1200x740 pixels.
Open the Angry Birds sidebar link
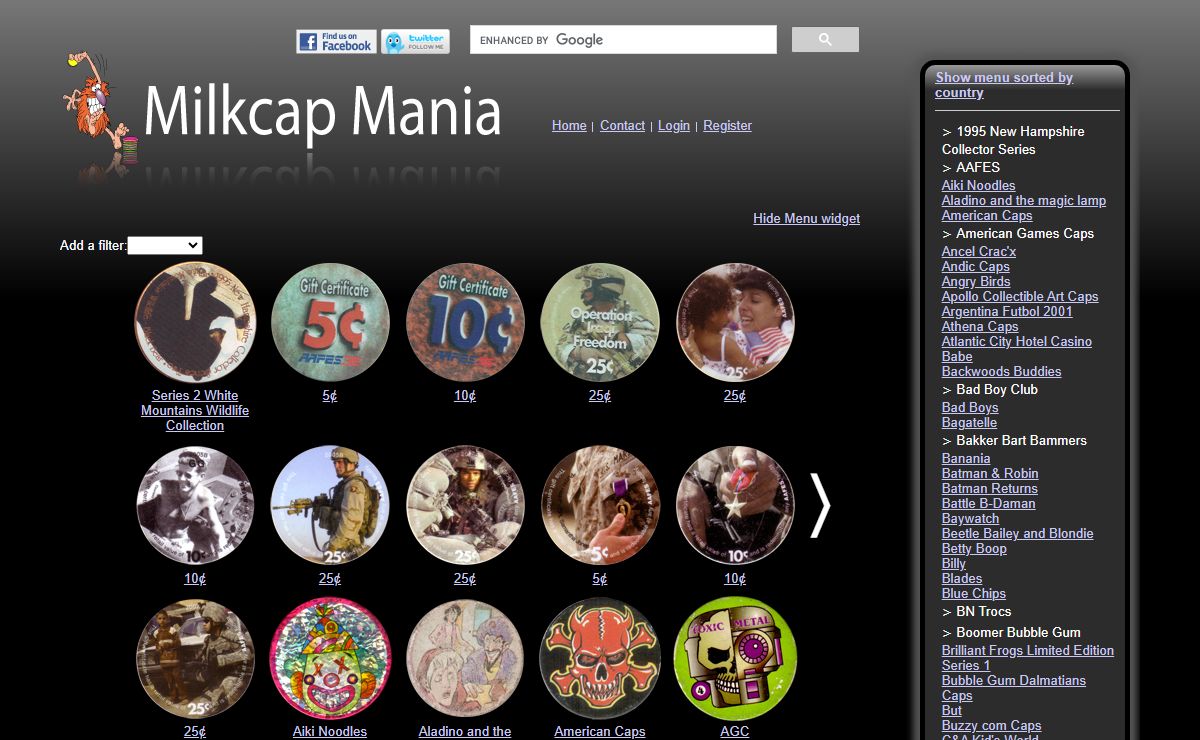976,281
